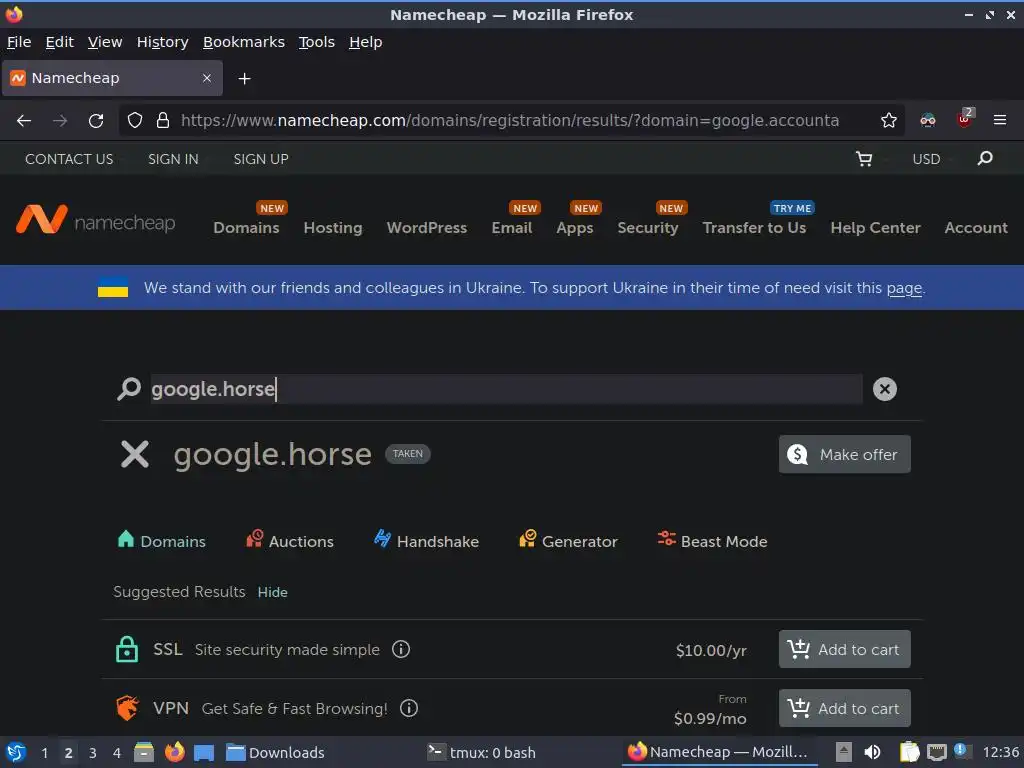
Task: Click the forward navigation arrow
Action: tap(60, 120)
